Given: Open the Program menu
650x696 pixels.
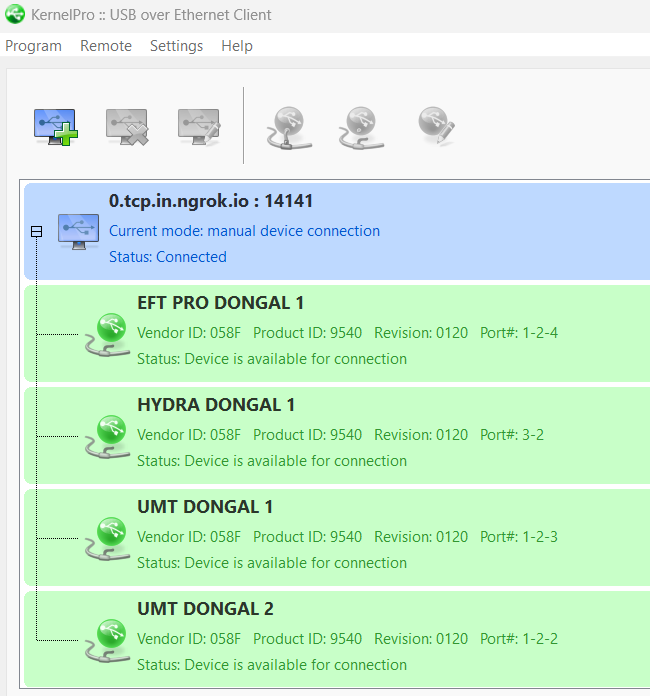Looking at the screenshot, I should [x=33, y=46].
